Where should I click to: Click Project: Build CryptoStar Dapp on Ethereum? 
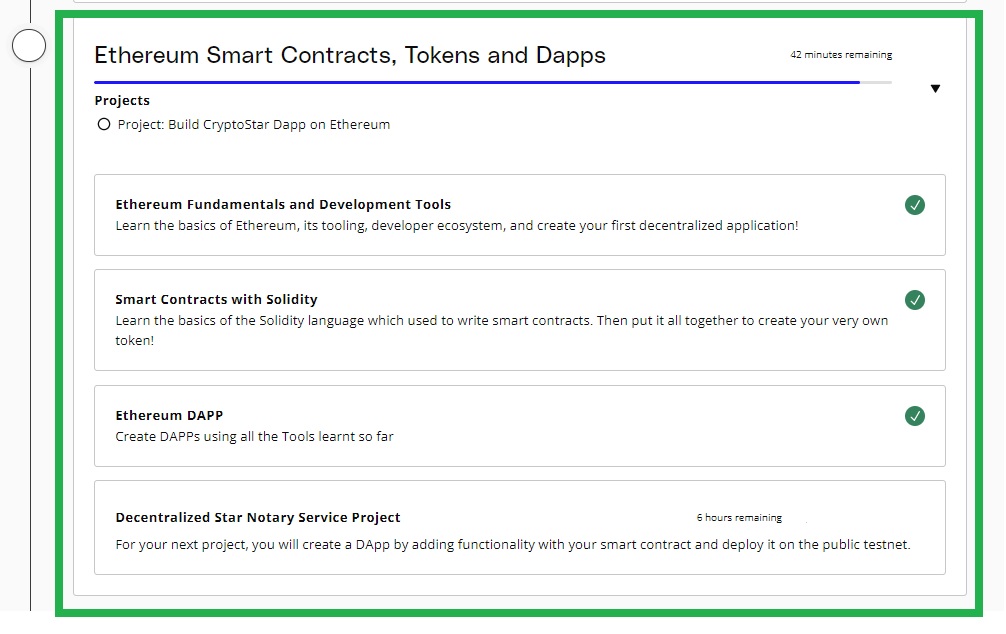coord(255,124)
